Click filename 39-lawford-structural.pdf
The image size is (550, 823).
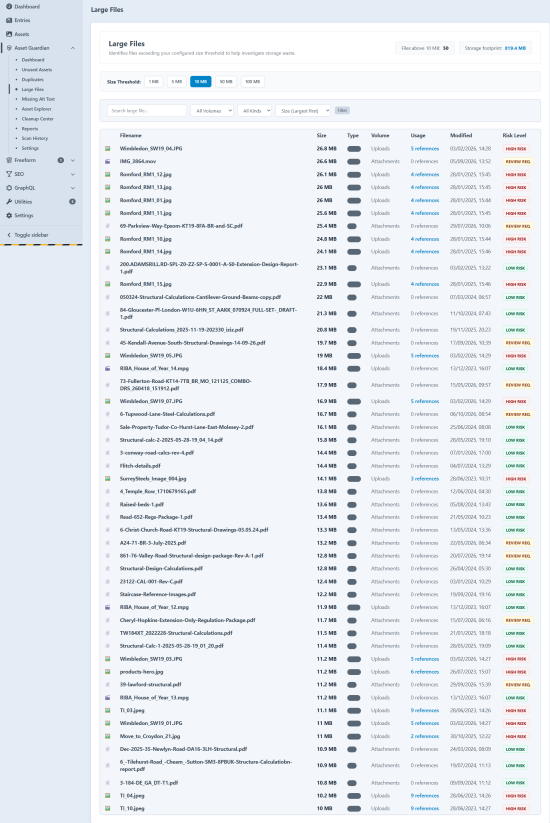click(x=150, y=684)
